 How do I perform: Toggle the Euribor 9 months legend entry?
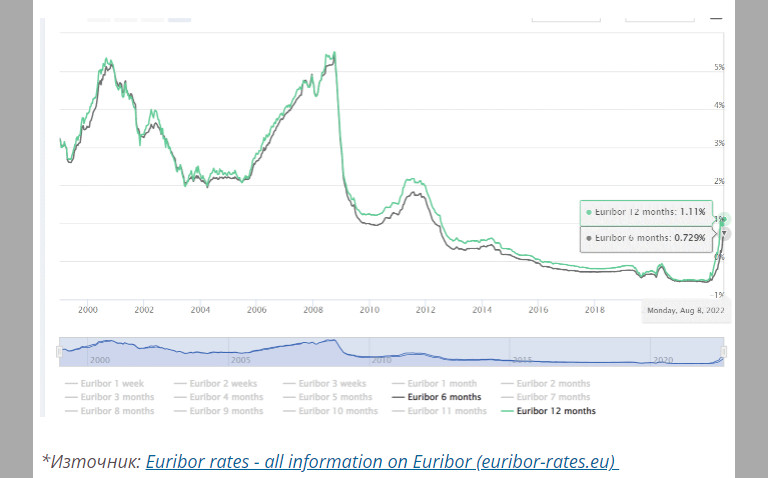(x=226, y=411)
